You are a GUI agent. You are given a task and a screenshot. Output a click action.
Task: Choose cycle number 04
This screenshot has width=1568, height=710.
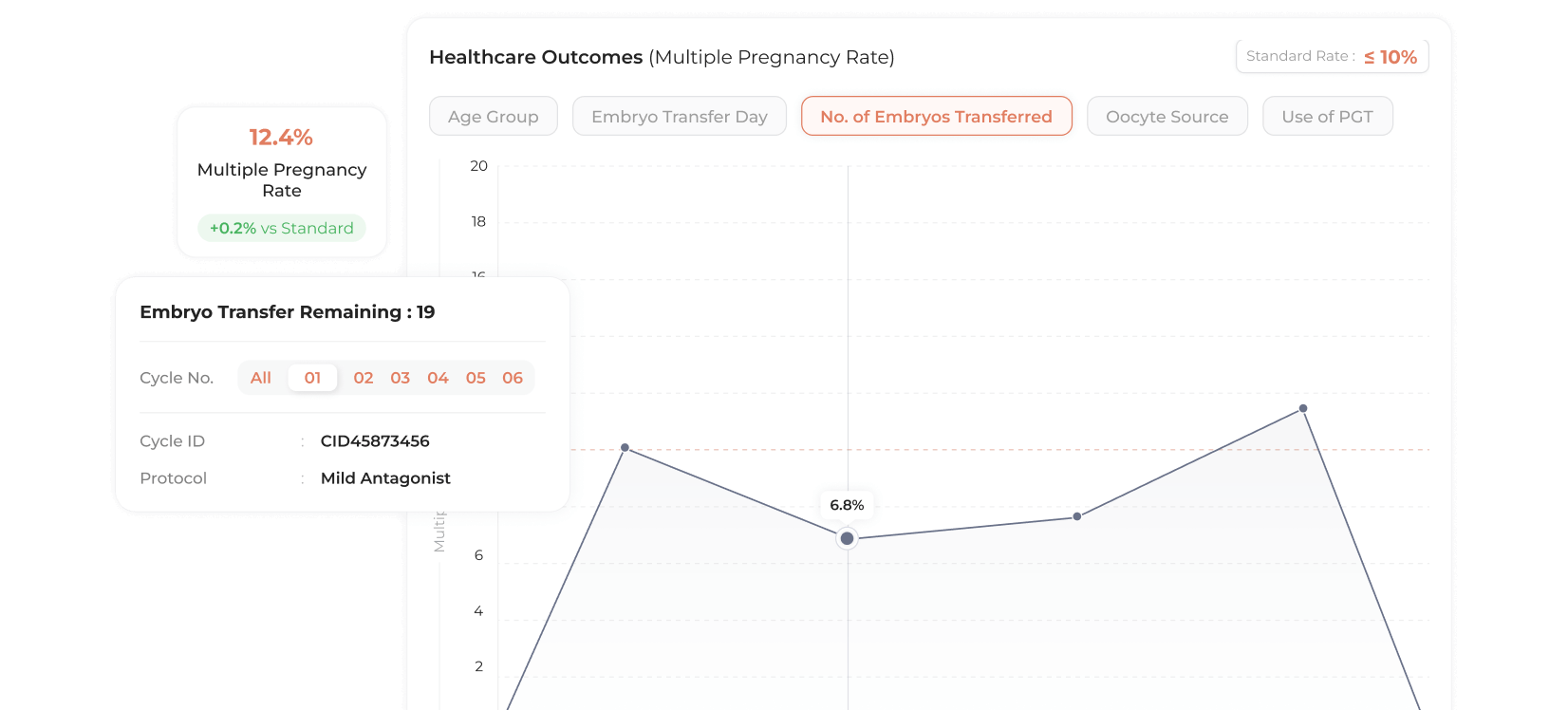click(x=438, y=378)
